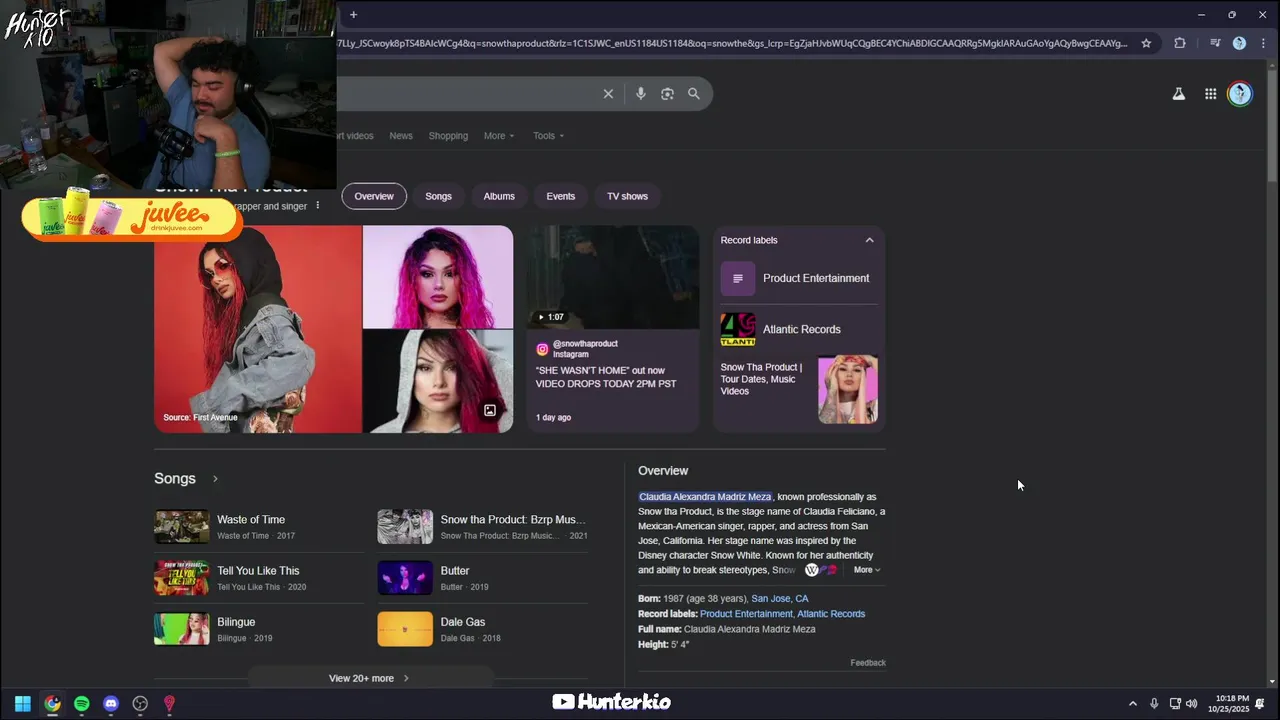Viewport: 1280px width, 720px height.
Task: Open the Chrome extensions puzzle icon
Action: click(x=1180, y=43)
